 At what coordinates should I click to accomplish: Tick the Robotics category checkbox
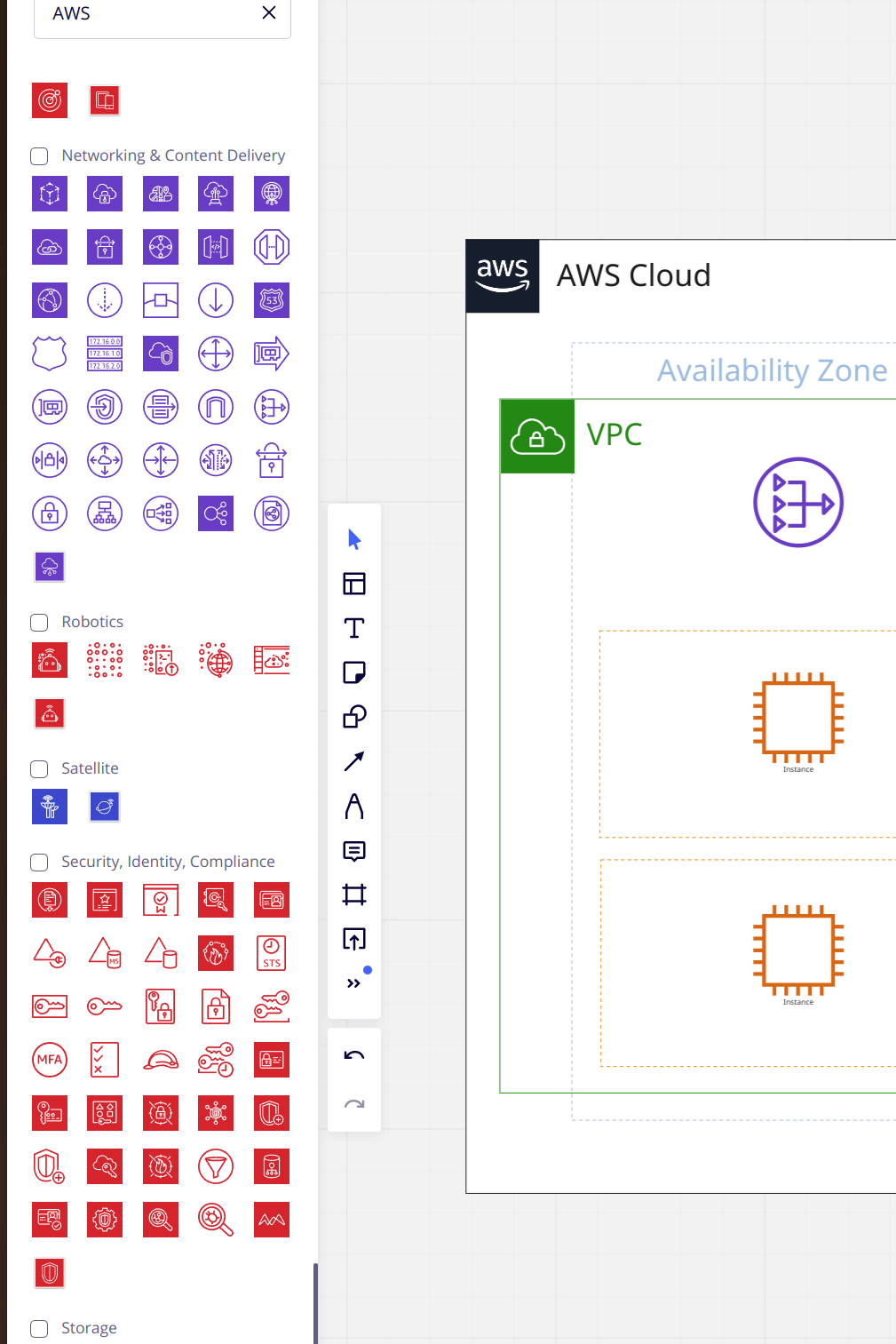click(x=39, y=623)
